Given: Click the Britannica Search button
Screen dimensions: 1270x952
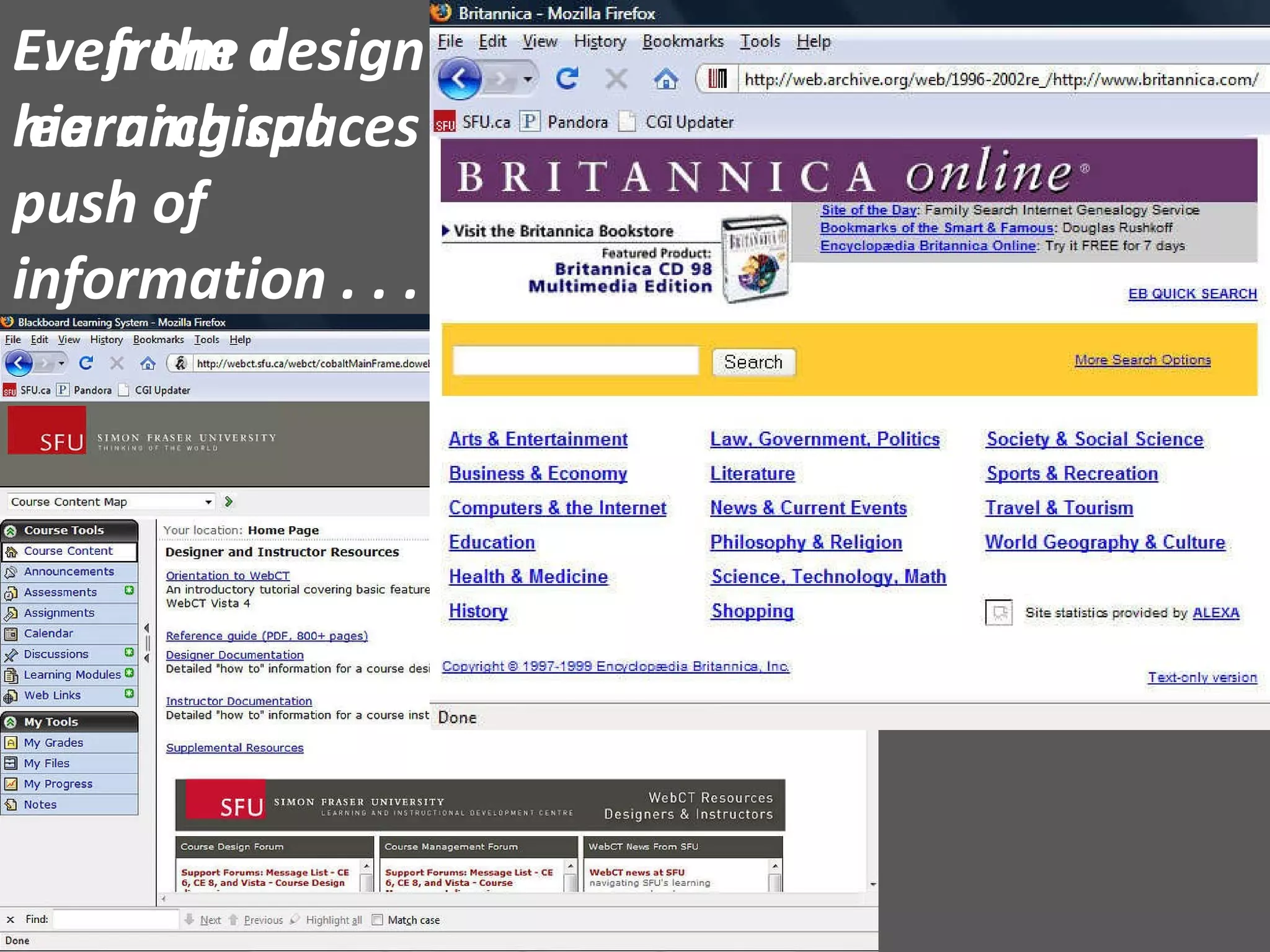Looking at the screenshot, I should (x=753, y=362).
